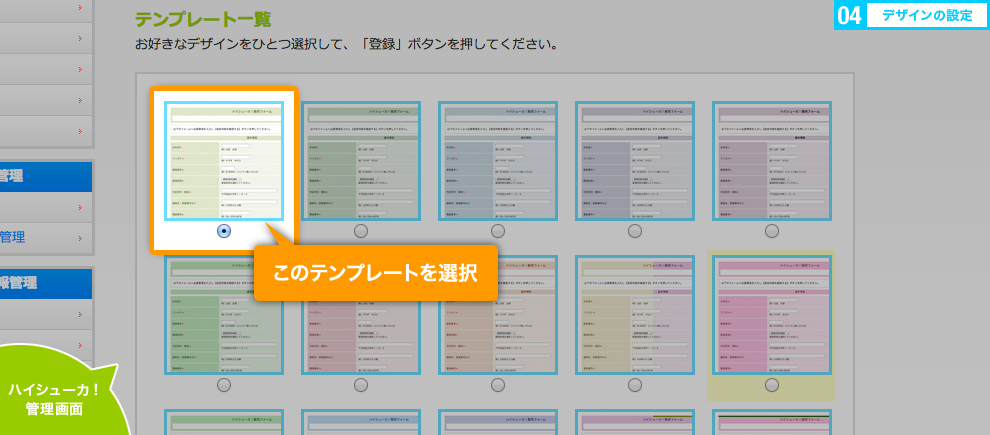Open the blue 管理 link in sidebar

tap(13, 237)
